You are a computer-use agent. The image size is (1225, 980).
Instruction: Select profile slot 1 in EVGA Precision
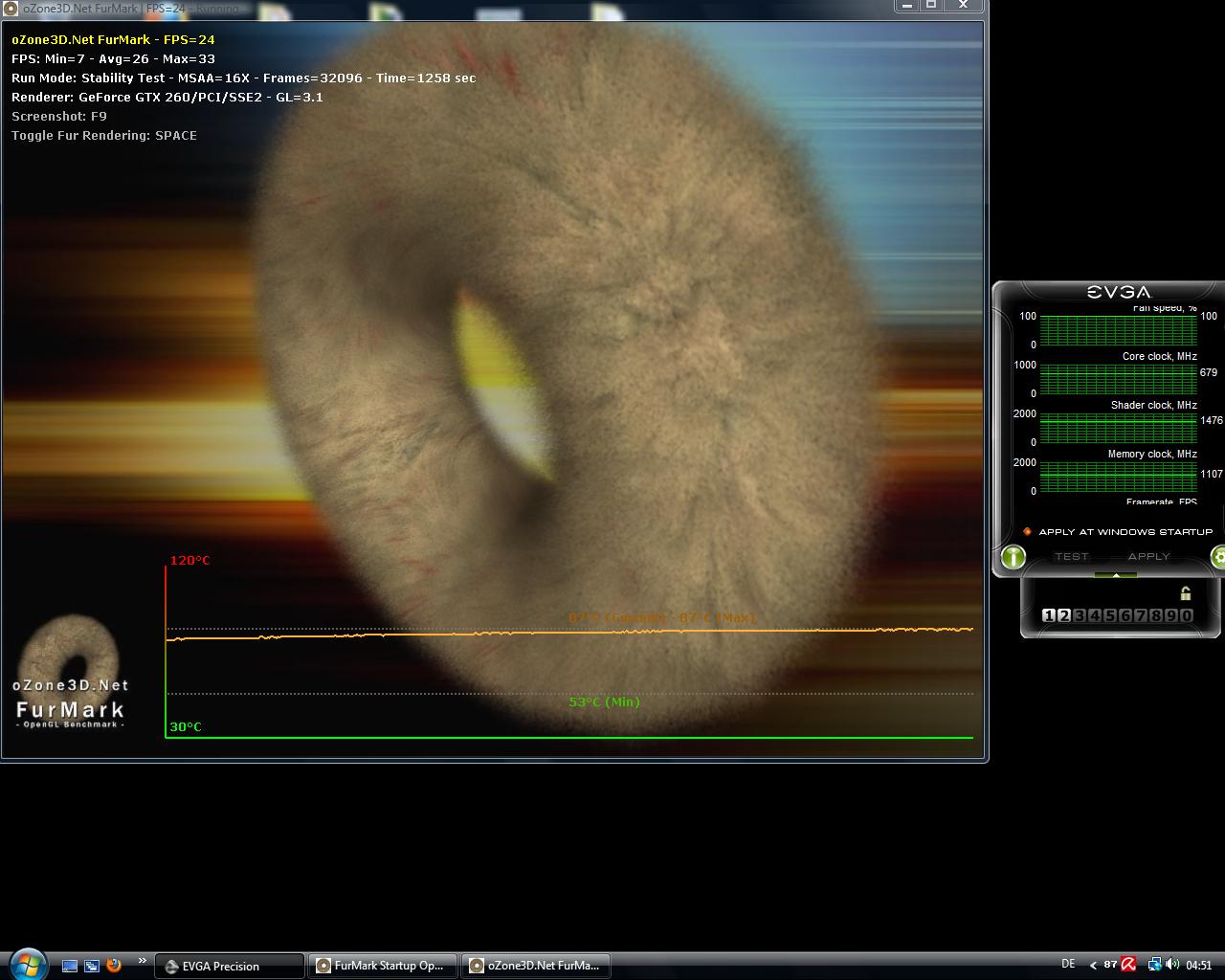(x=1049, y=615)
